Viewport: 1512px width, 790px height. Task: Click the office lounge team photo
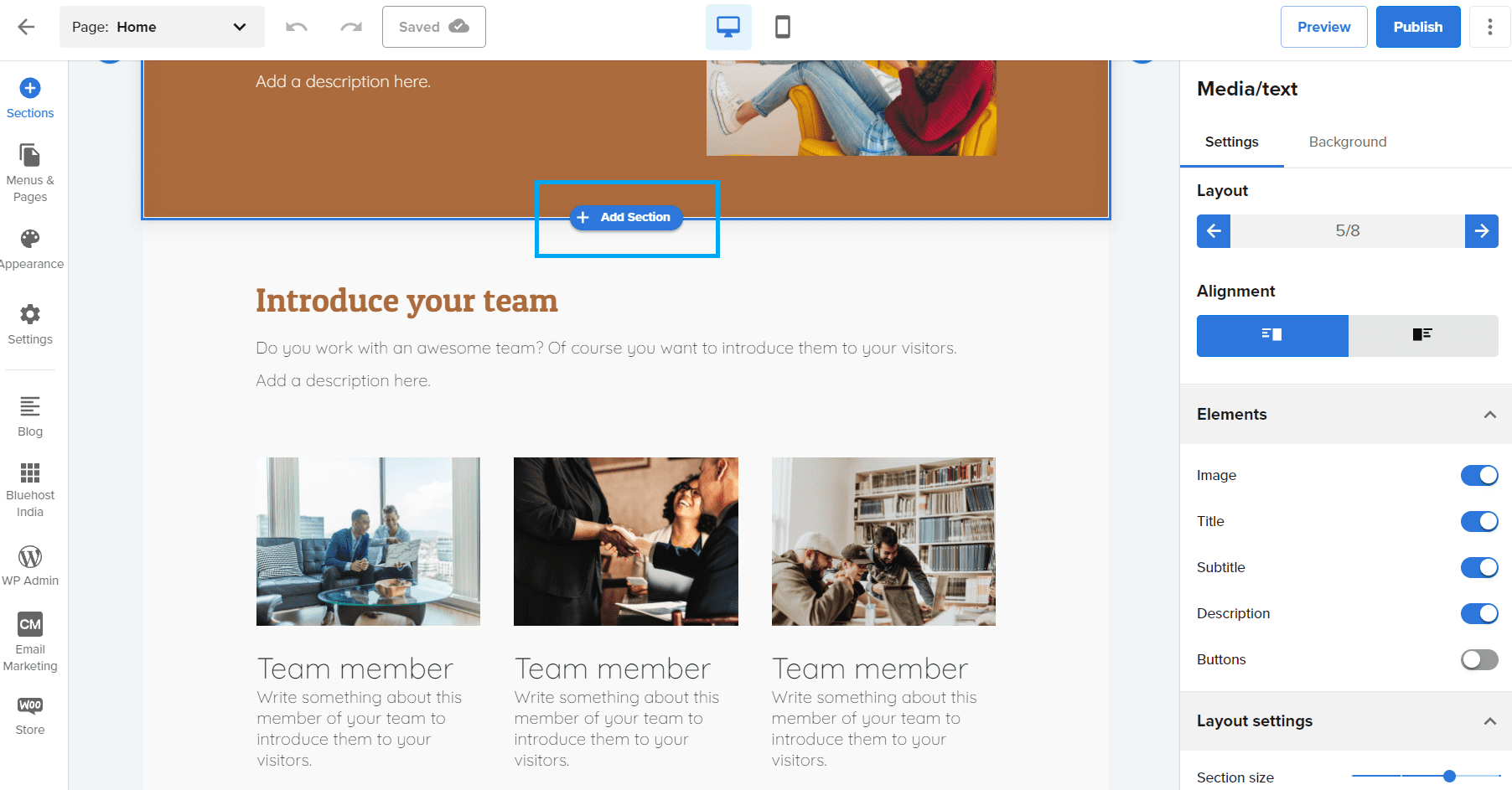point(368,541)
